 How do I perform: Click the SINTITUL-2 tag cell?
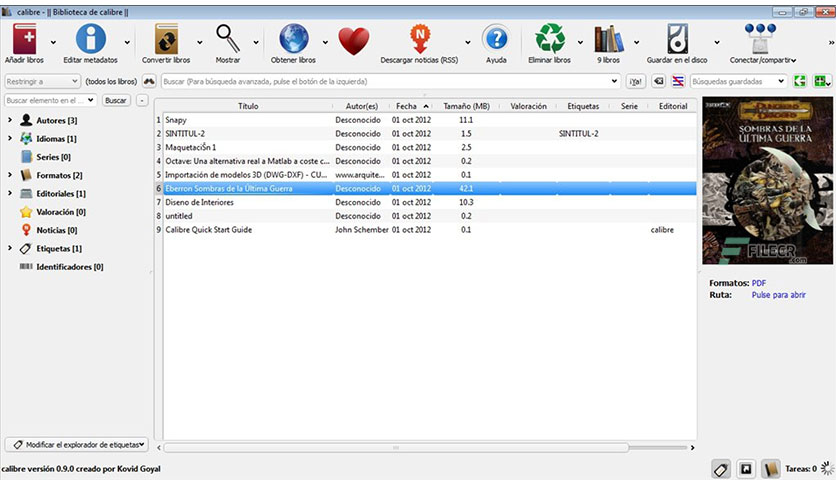pyautogui.click(x=578, y=134)
